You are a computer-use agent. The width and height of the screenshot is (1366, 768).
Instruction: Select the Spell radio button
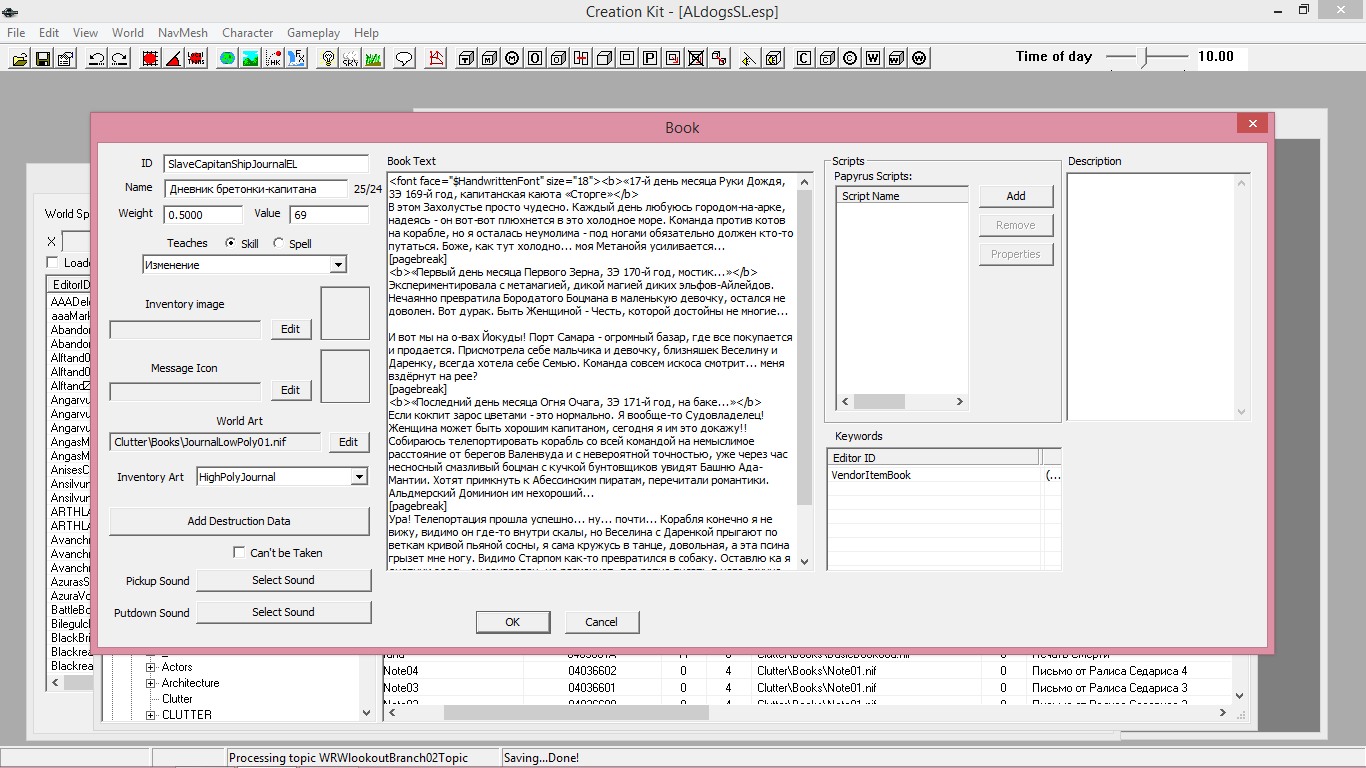(279, 243)
